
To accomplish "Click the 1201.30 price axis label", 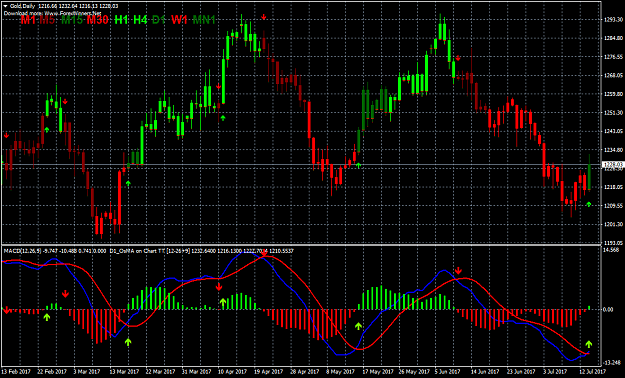I will pyautogui.click(x=614, y=224).
